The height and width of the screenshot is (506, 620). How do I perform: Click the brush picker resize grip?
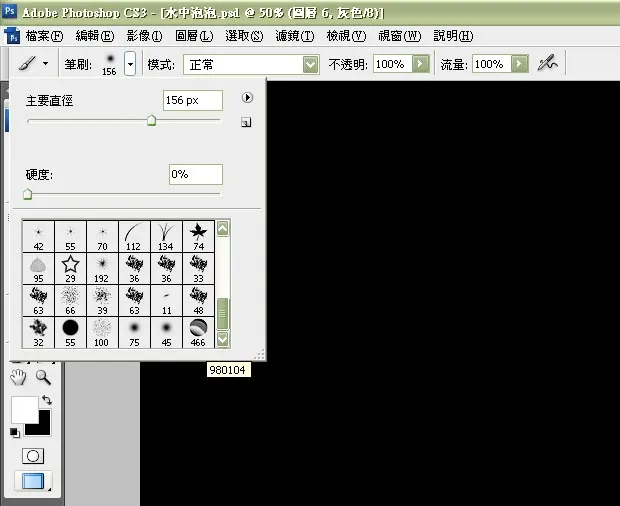point(259,355)
